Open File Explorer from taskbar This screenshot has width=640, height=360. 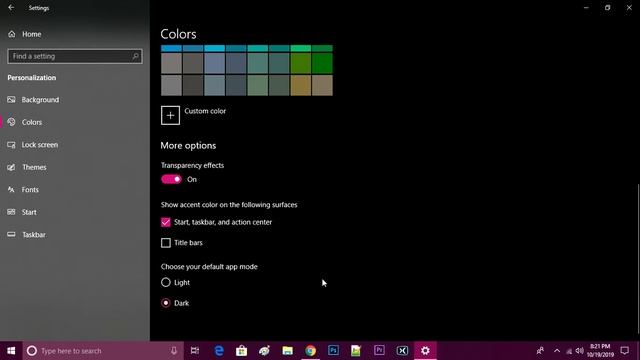tap(287, 351)
